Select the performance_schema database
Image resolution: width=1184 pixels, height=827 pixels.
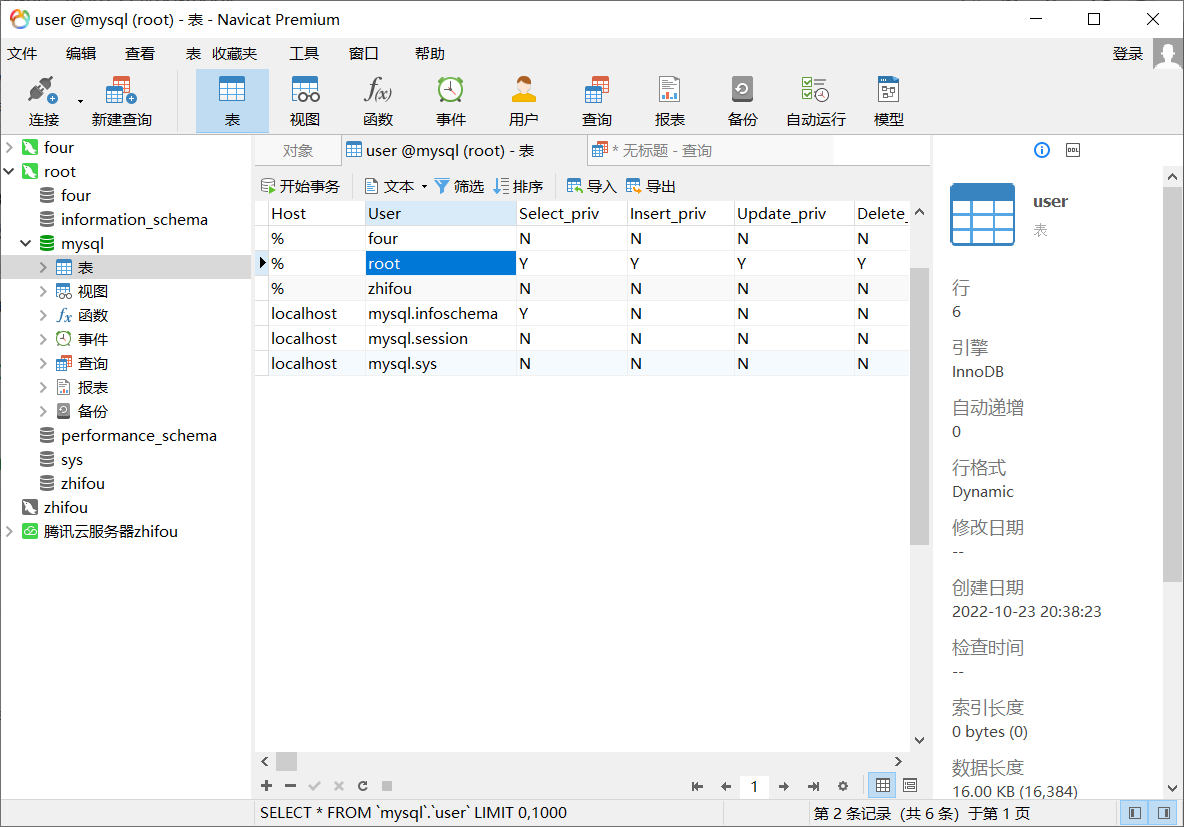point(138,436)
